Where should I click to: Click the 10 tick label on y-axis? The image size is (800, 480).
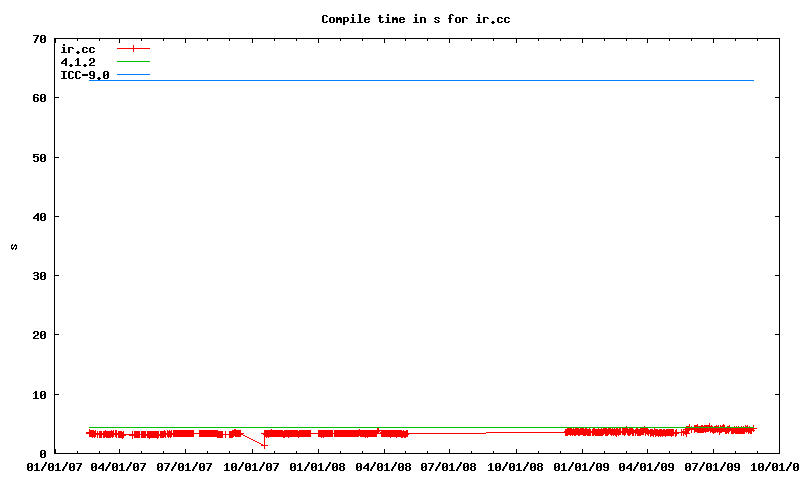click(40, 395)
